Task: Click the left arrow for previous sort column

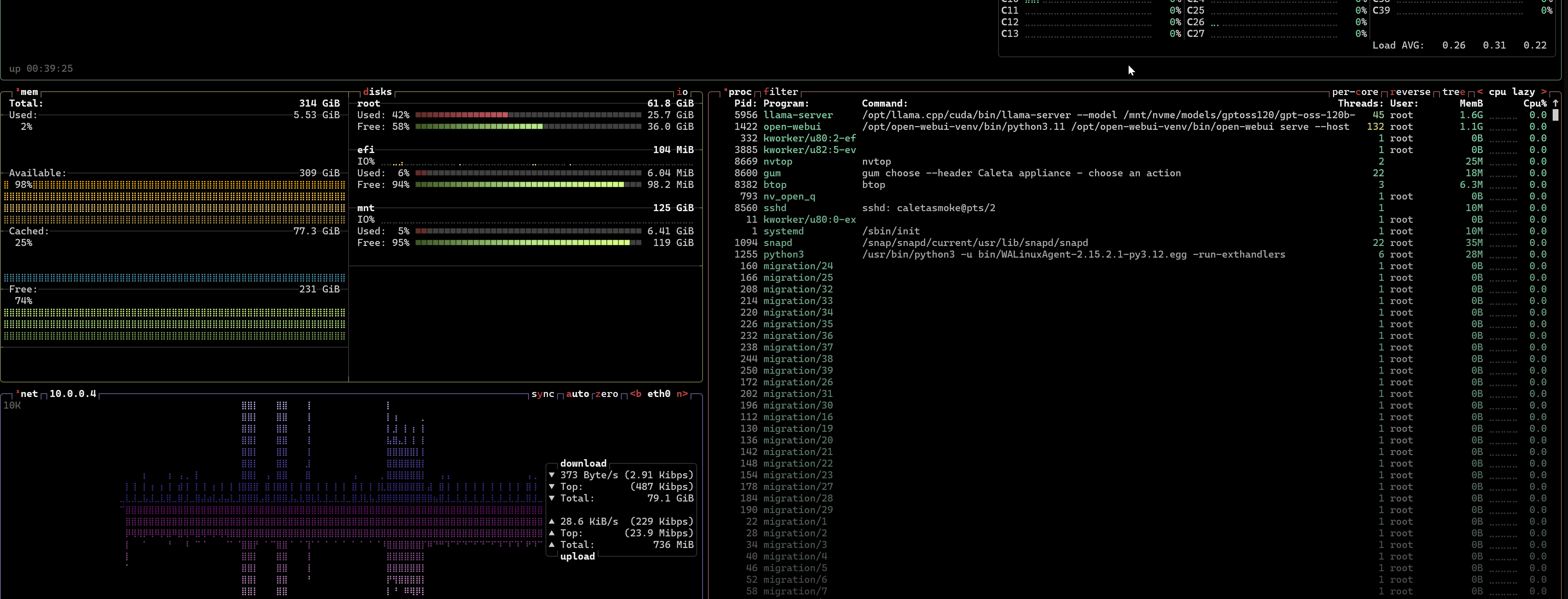Action: [x=1480, y=92]
